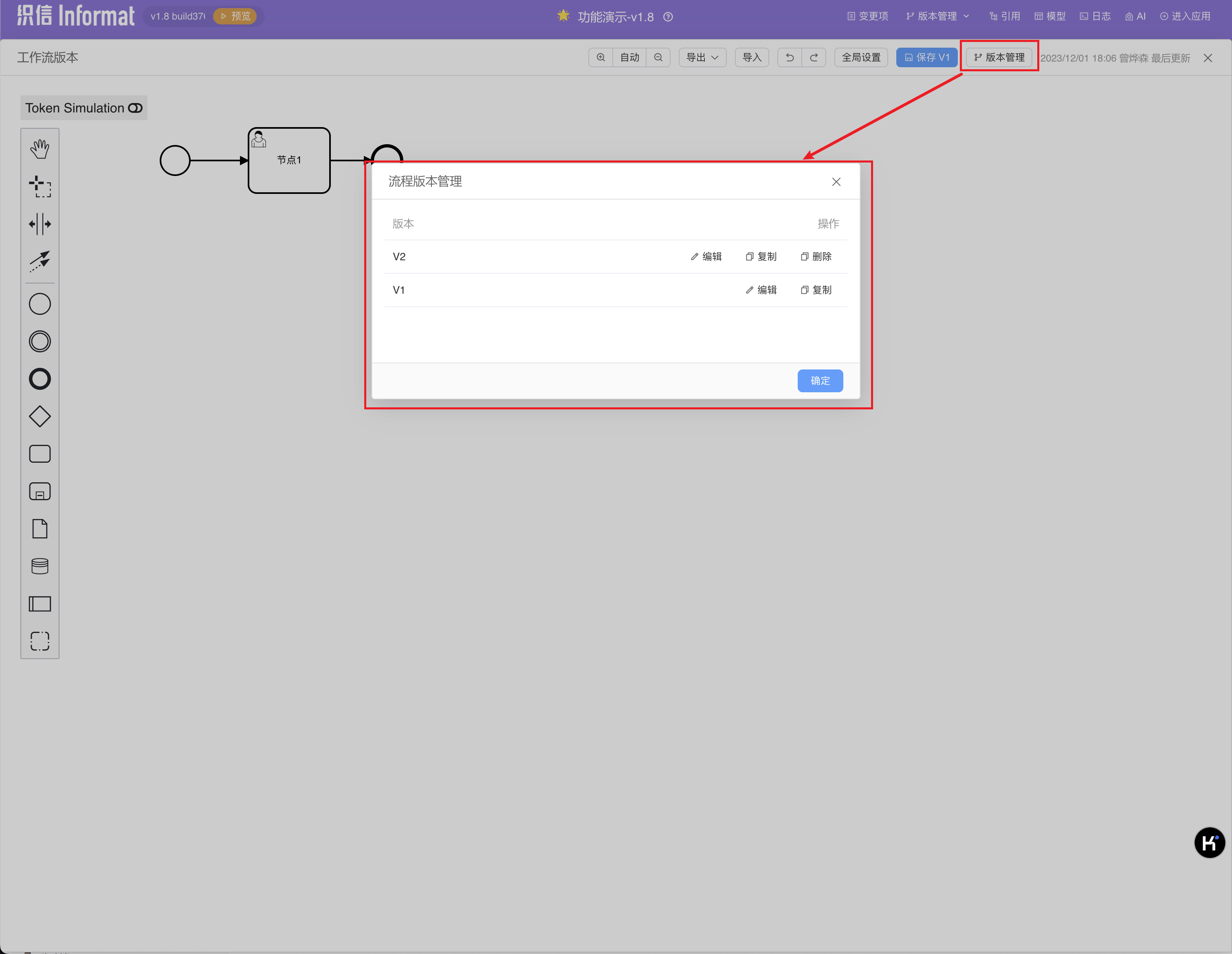Select the hand tool in the palette

(40, 149)
